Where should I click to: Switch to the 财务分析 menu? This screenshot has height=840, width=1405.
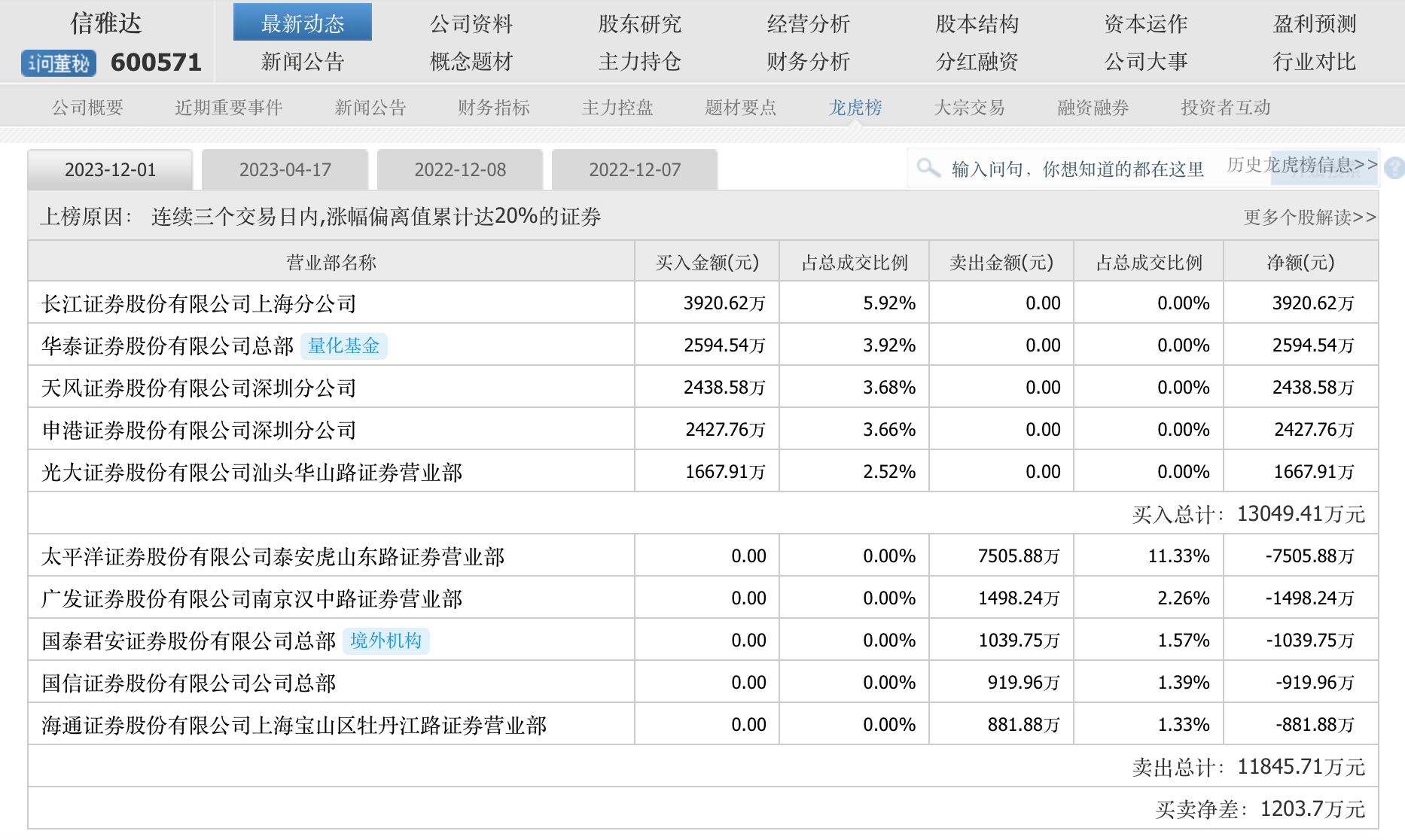[x=808, y=62]
